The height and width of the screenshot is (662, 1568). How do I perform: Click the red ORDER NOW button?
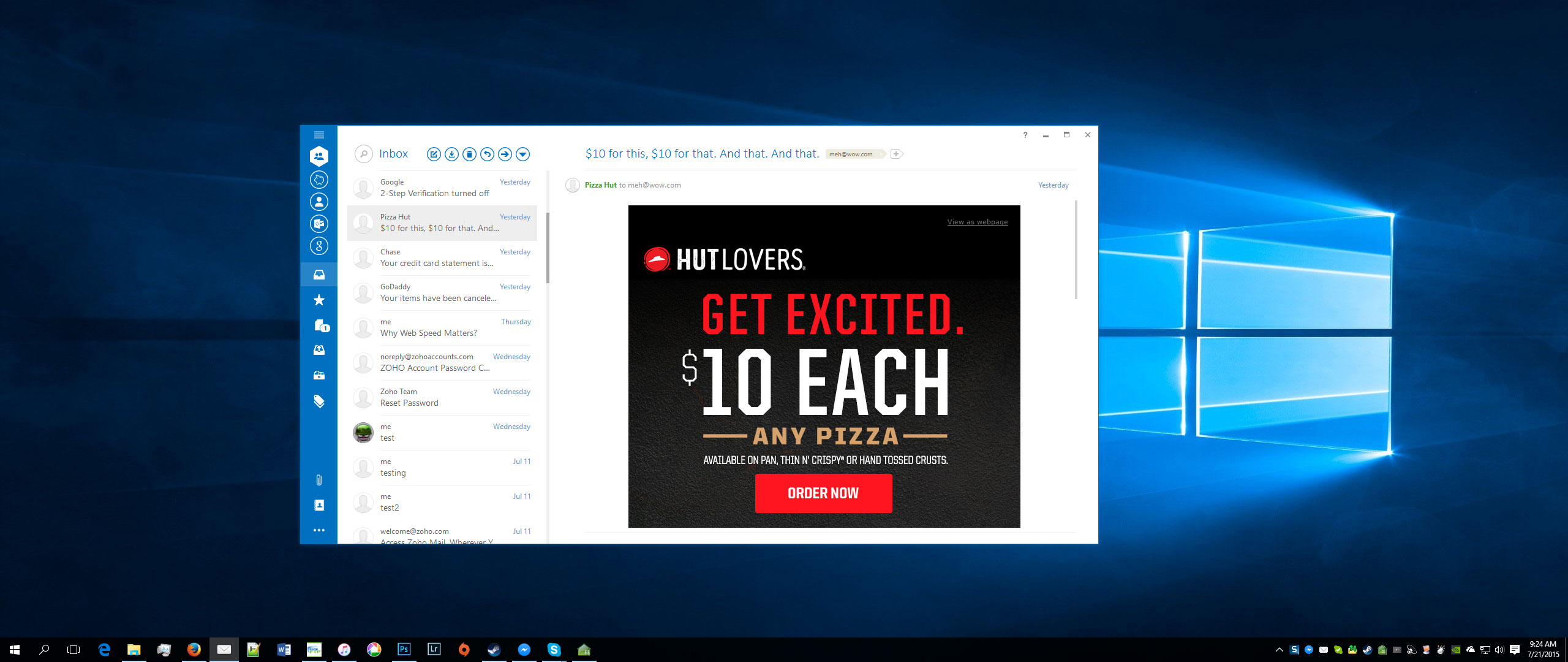point(823,493)
